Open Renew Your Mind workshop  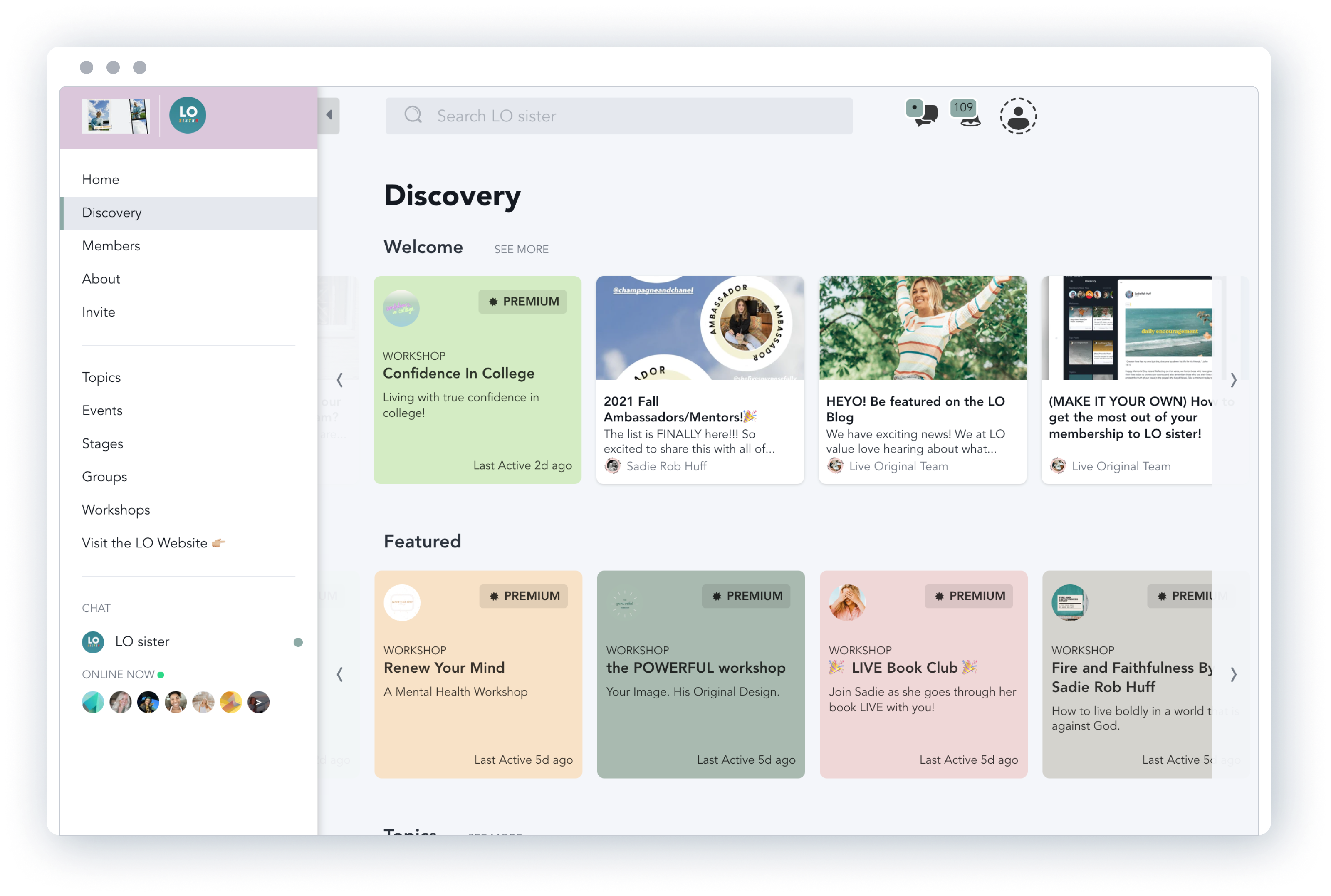pos(478,674)
